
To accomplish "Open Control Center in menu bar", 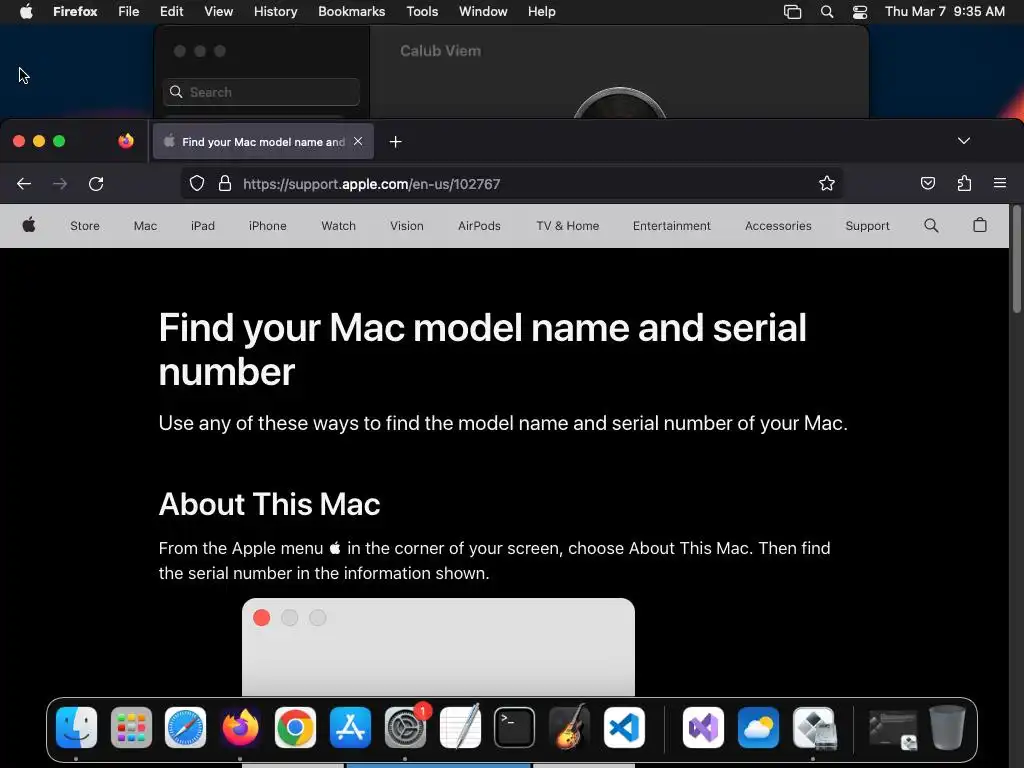I will tap(860, 12).
